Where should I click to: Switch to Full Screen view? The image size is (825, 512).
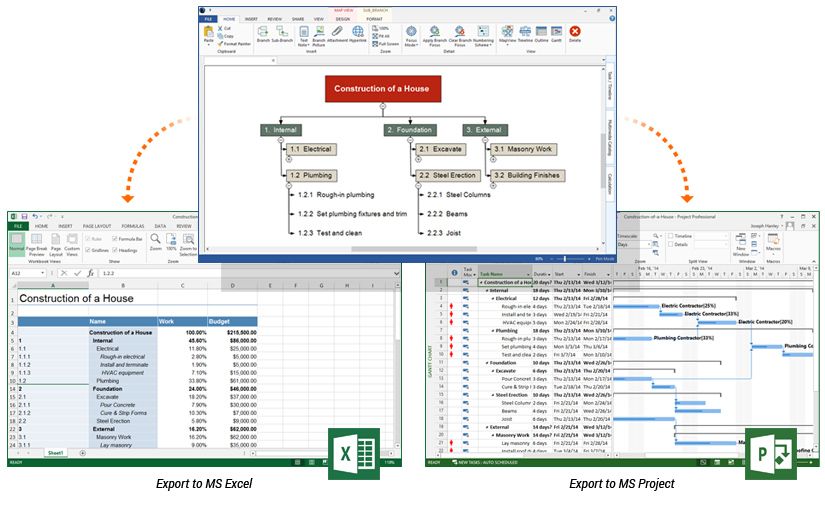pyautogui.click(x=386, y=44)
